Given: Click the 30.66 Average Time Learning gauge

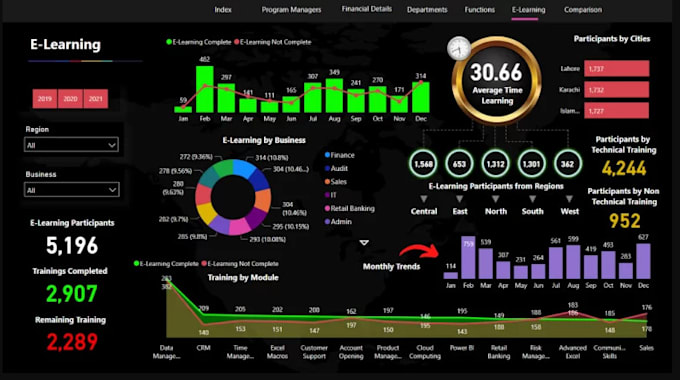Looking at the screenshot, I should 497,81.
